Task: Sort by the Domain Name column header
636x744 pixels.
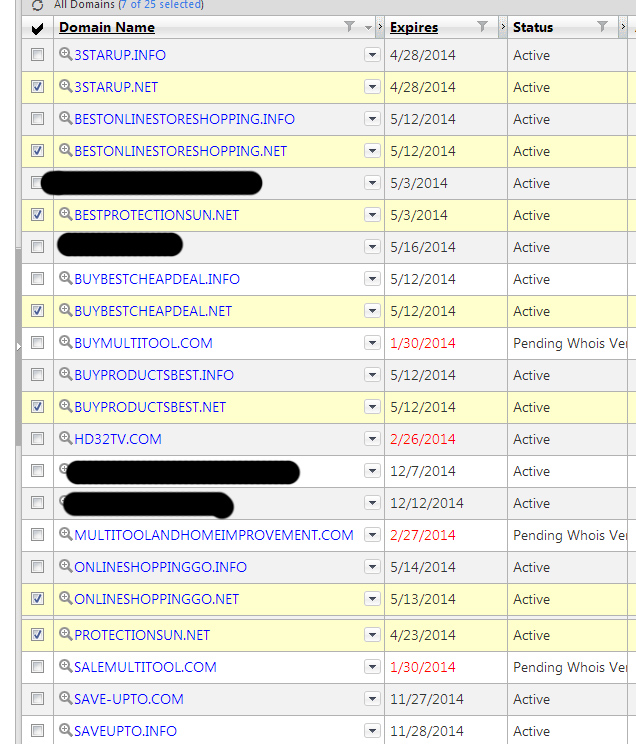Action: point(107,28)
